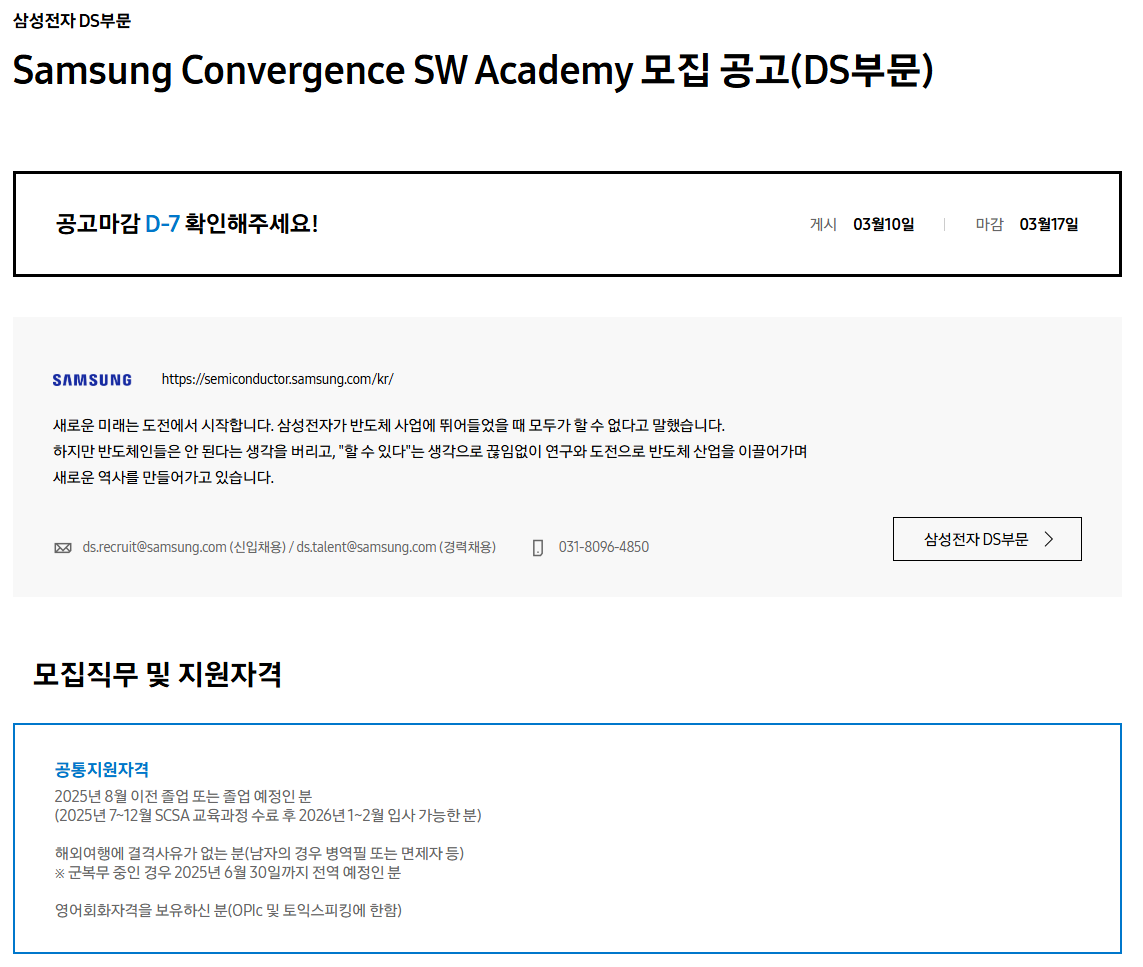Click the envelope email icon
This screenshot has width=1143, height=967.
63,548
